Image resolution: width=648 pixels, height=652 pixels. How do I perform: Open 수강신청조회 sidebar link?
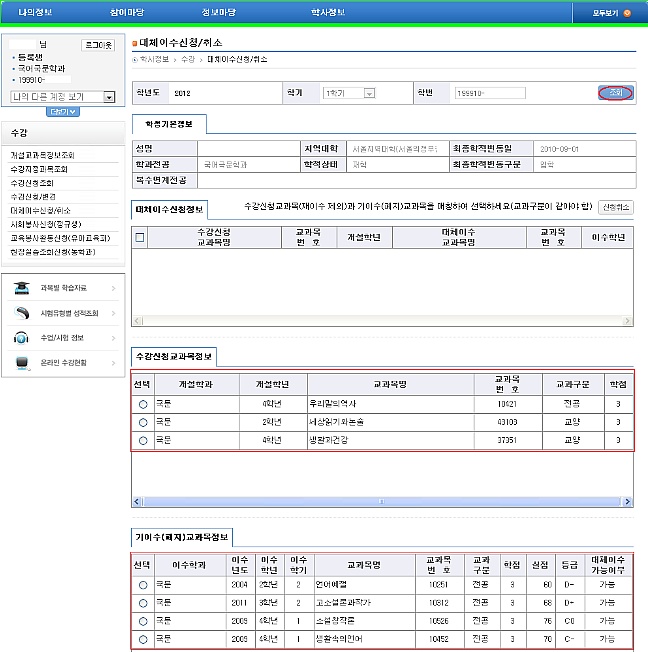click(x=32, y=183)
